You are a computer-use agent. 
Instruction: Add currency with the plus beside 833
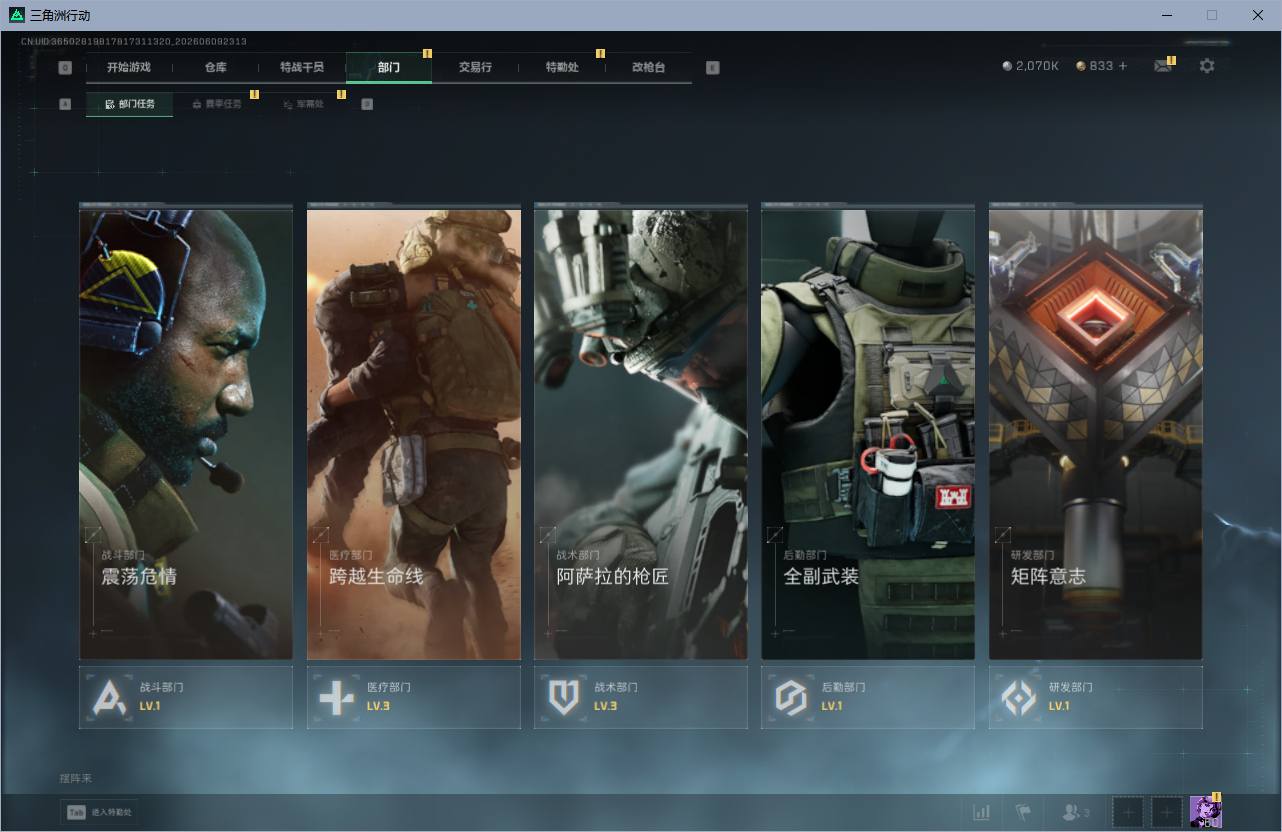pyautogui.click(x=1123, y=66)
